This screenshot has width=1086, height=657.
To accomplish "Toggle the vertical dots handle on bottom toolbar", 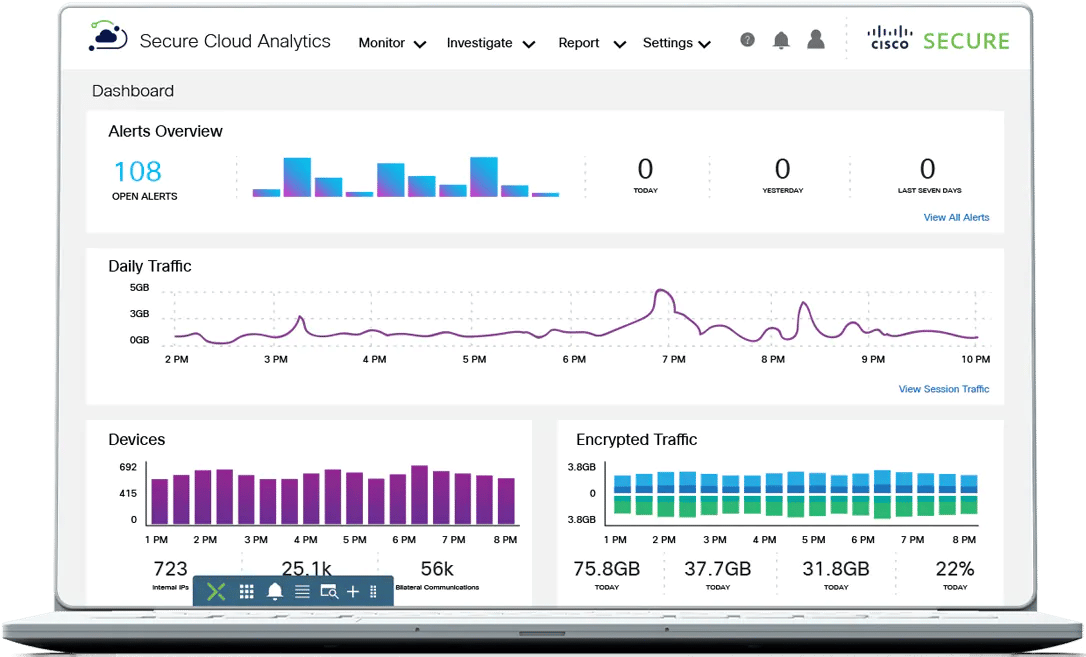I will [375, 591].
